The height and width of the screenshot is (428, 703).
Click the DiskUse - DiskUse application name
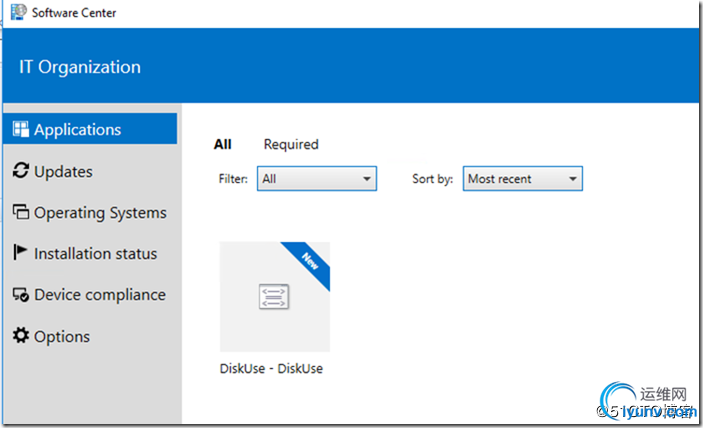point(271,368)
